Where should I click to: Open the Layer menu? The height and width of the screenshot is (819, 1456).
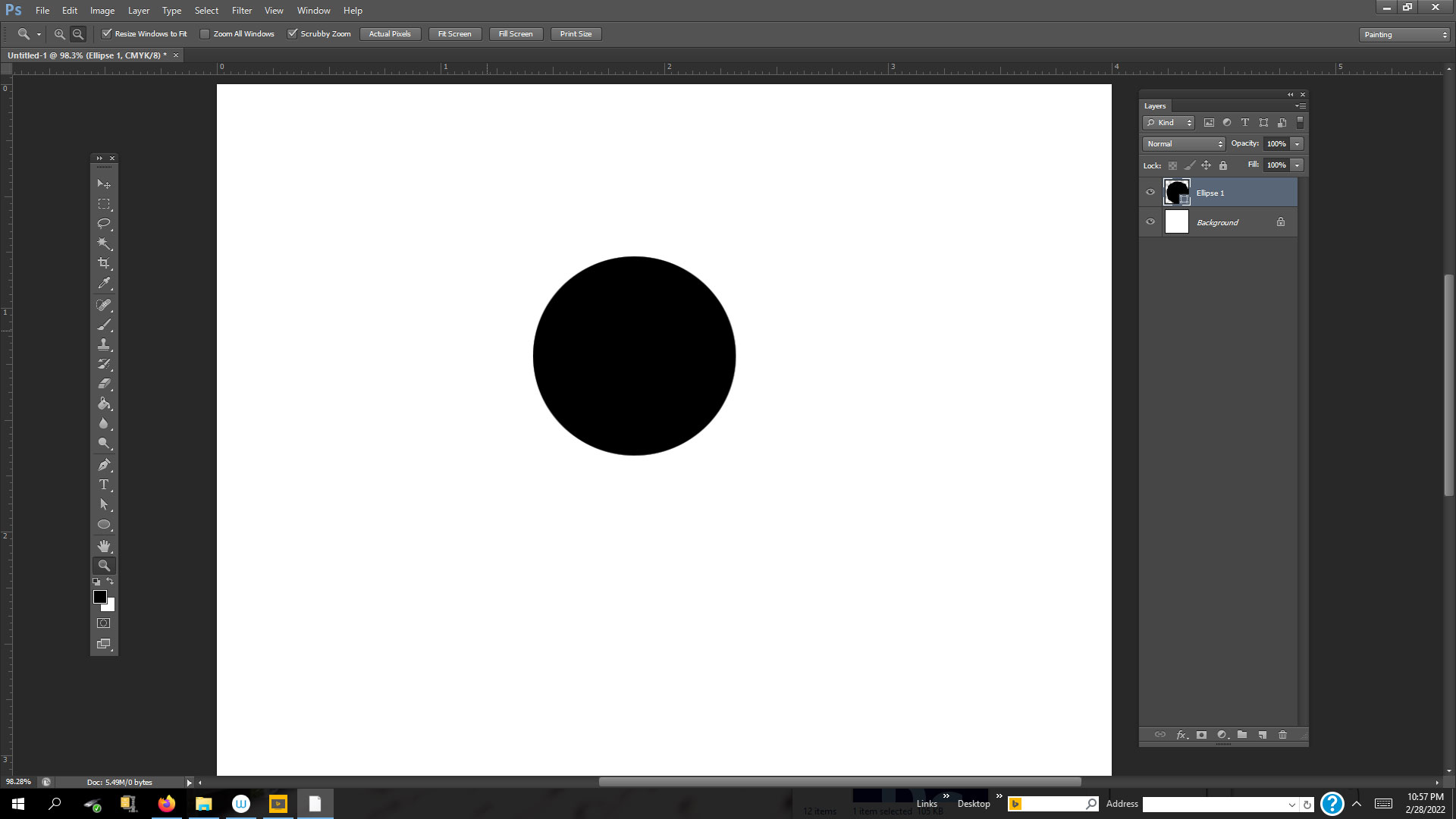pyautogui.click(x=138, y=11)
